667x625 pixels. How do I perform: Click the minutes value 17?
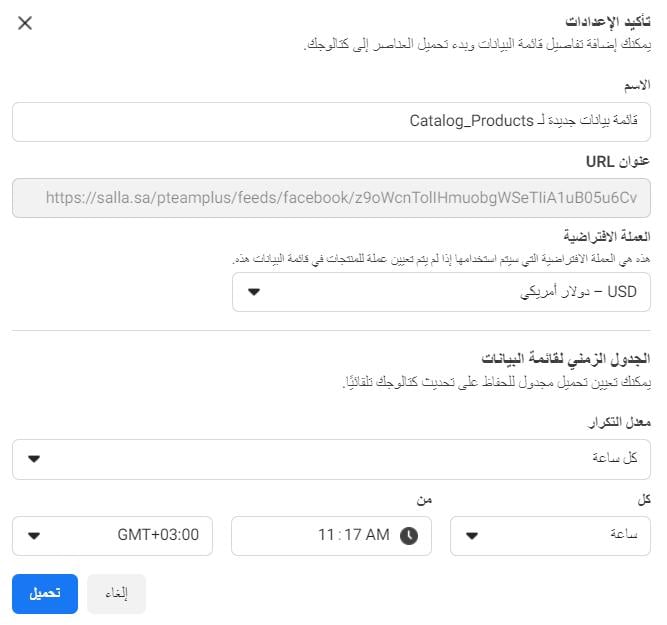pos(353,535)
